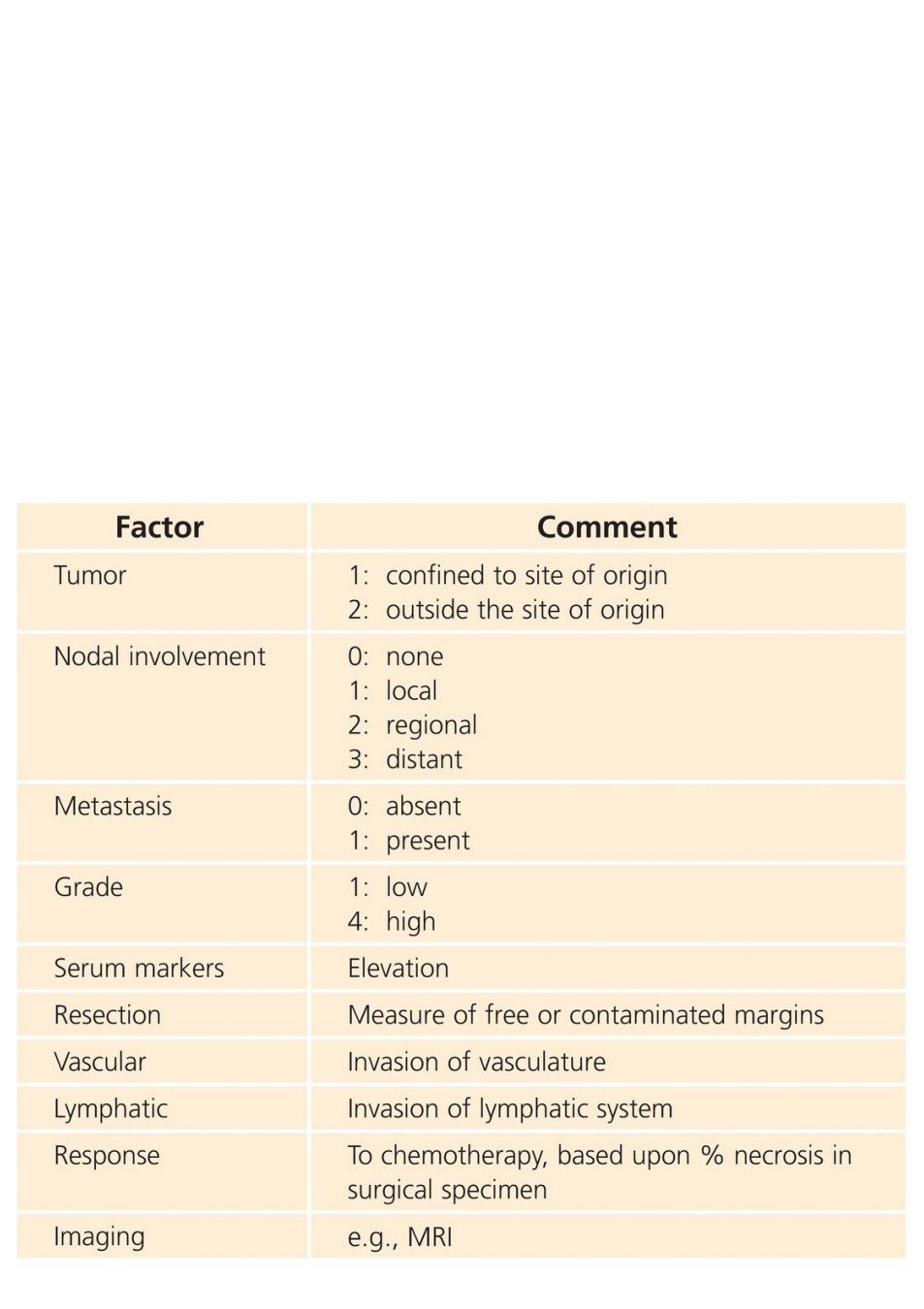Select the Tumor row label

(90, 575)
